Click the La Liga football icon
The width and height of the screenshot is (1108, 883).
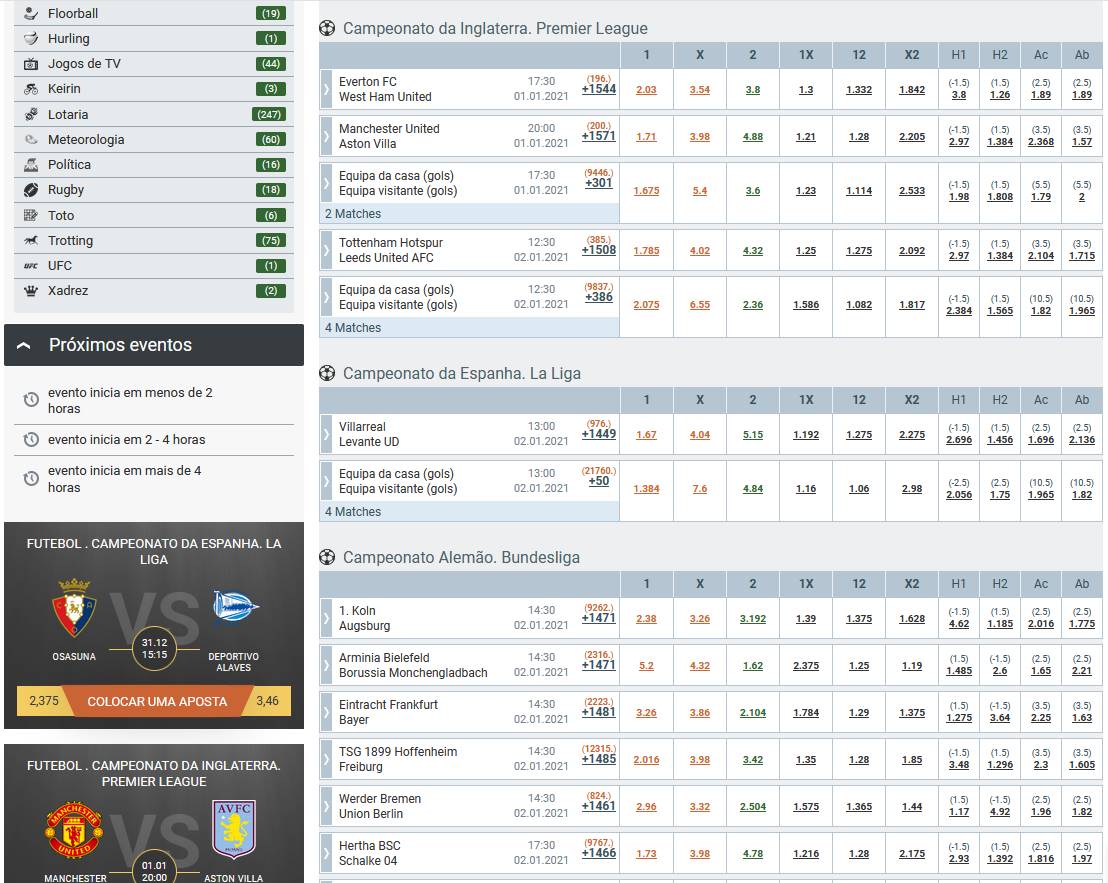[326, 373]
